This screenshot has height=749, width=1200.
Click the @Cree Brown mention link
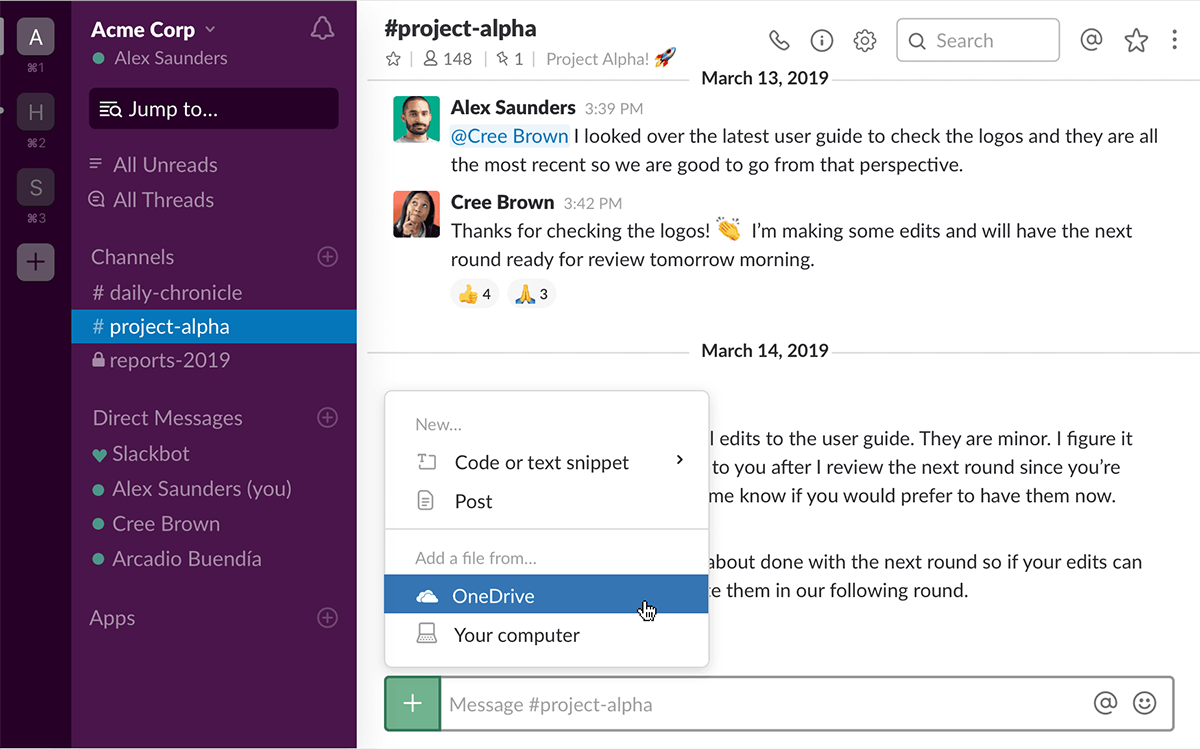(x=510, y=136)
